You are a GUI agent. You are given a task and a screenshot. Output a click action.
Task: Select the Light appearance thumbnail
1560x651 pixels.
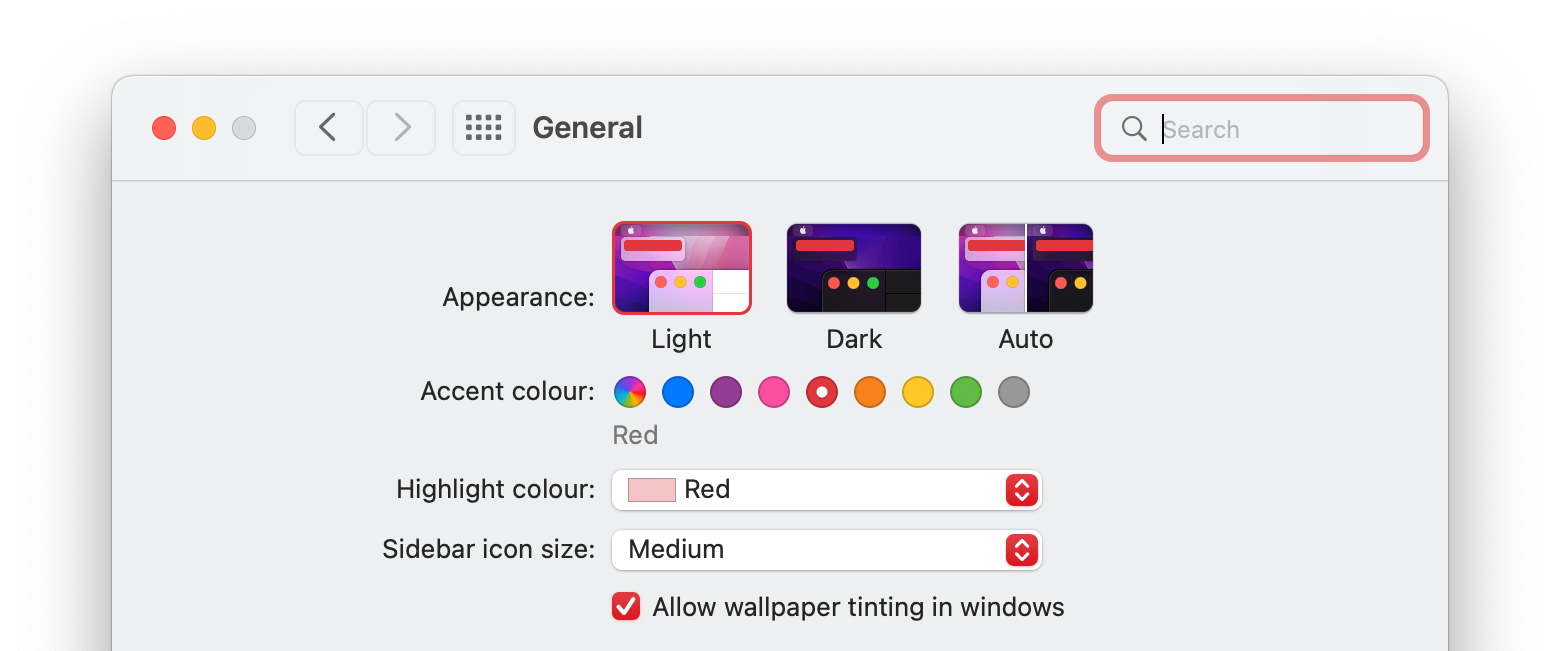tap(681, 268)
